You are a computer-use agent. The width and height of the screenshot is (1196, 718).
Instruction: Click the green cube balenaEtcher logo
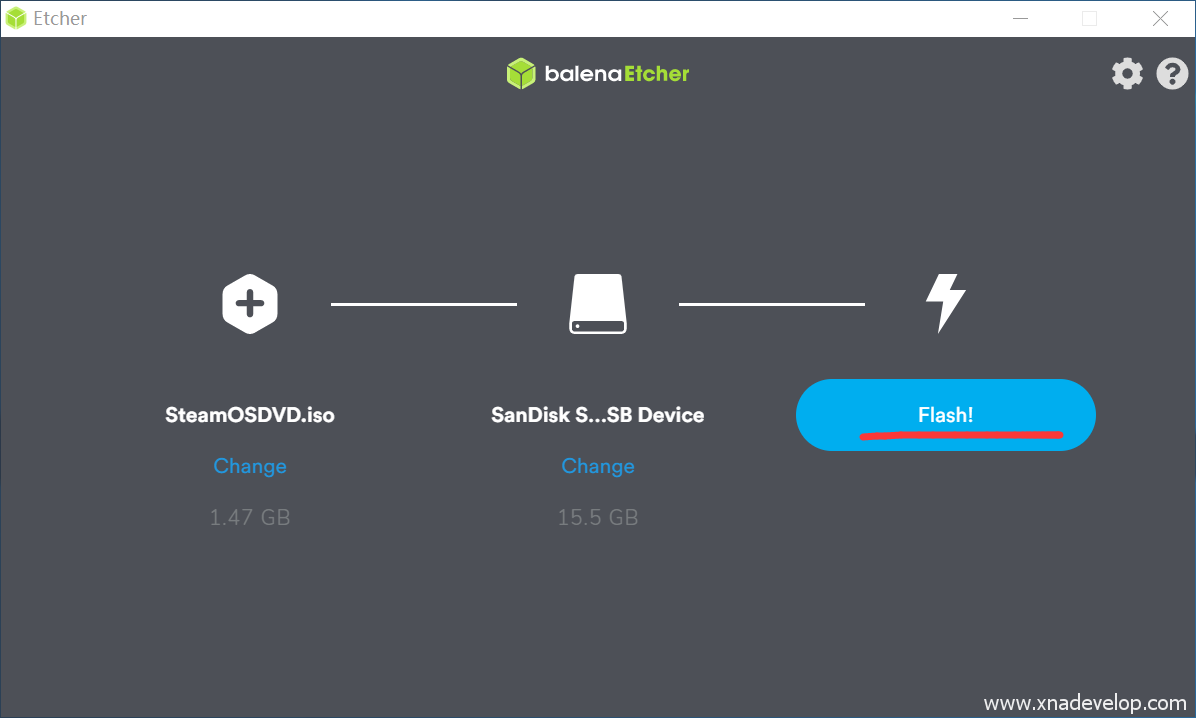pyautogui.click(x=521, y=73)
